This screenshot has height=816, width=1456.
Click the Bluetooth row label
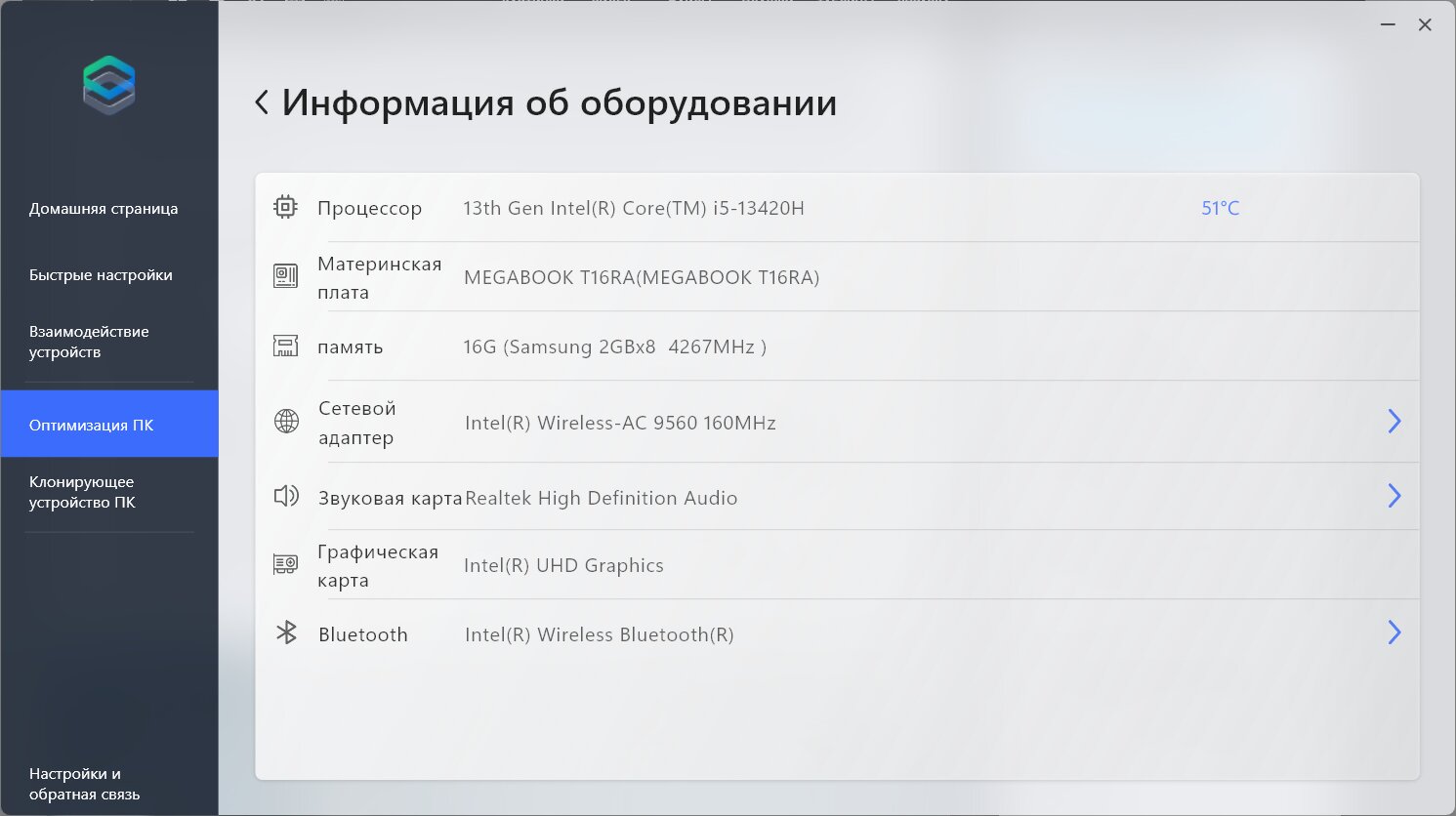click(x=363, y=634)
